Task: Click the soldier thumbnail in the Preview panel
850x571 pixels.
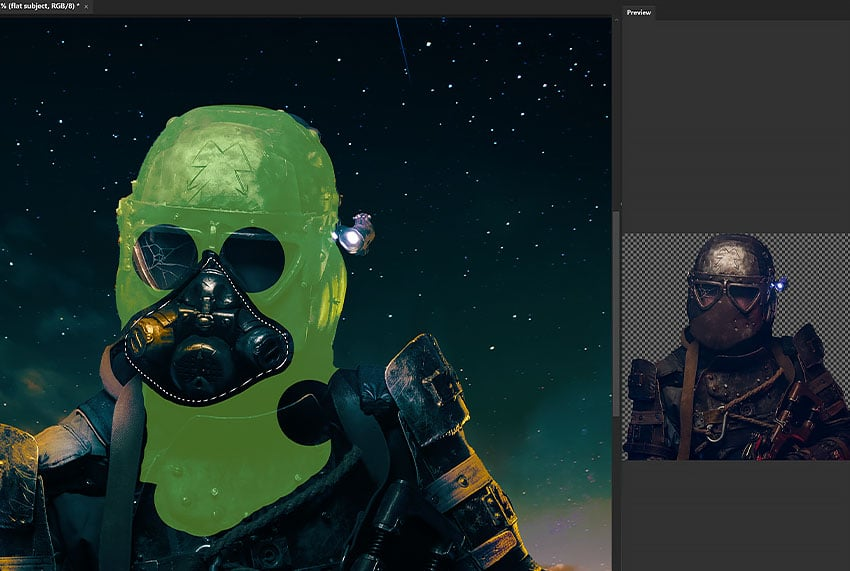Action: point(736,347)
